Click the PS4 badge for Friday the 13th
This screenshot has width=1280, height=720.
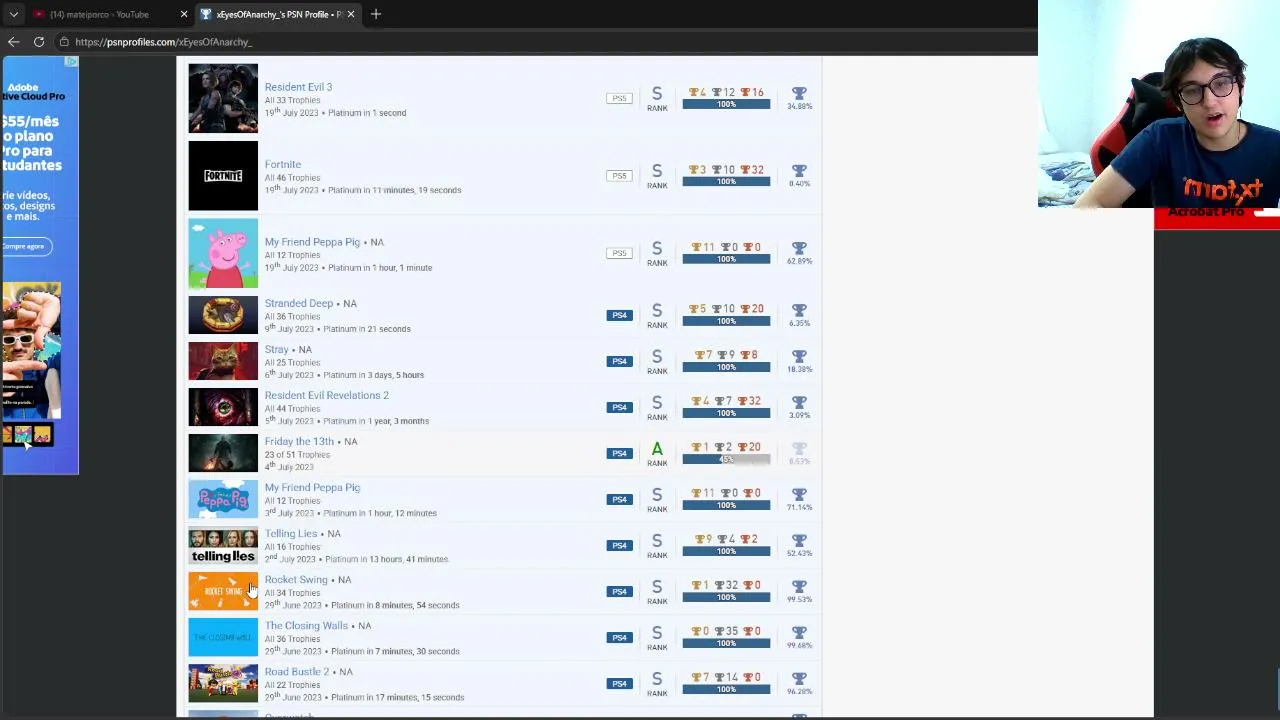[619, 453]
